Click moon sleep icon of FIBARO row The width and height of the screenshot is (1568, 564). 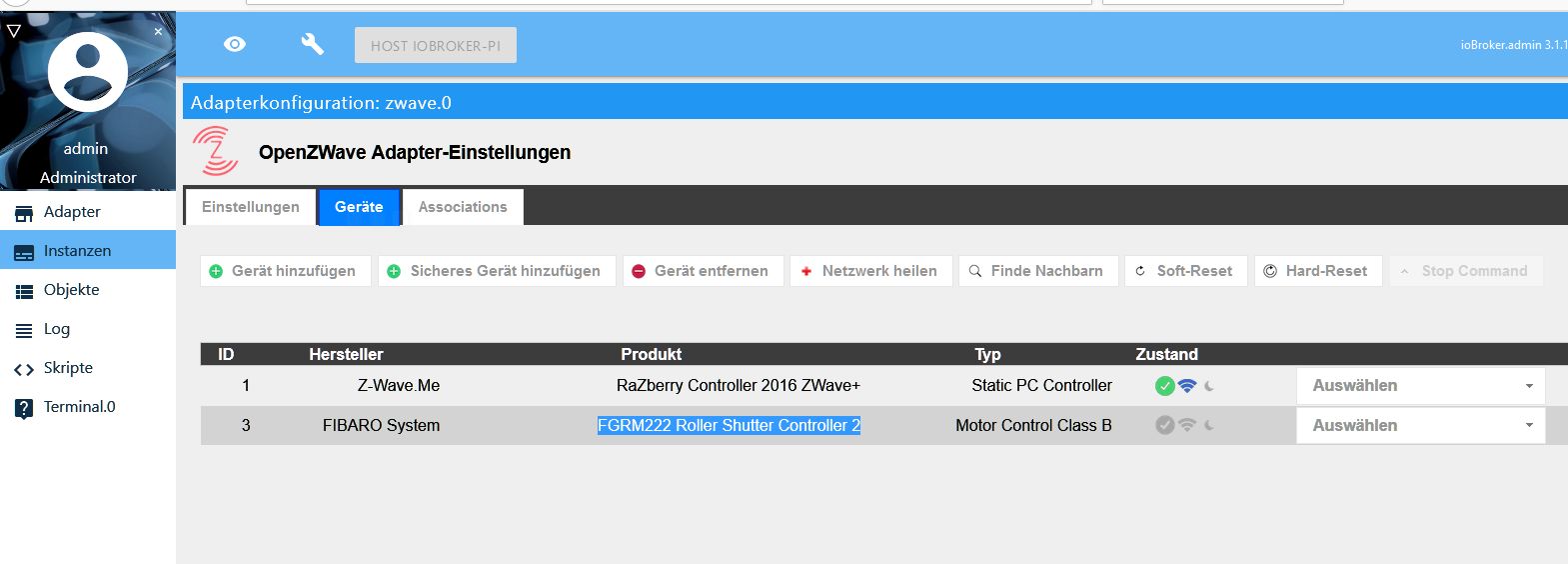tap(1209, 425)
